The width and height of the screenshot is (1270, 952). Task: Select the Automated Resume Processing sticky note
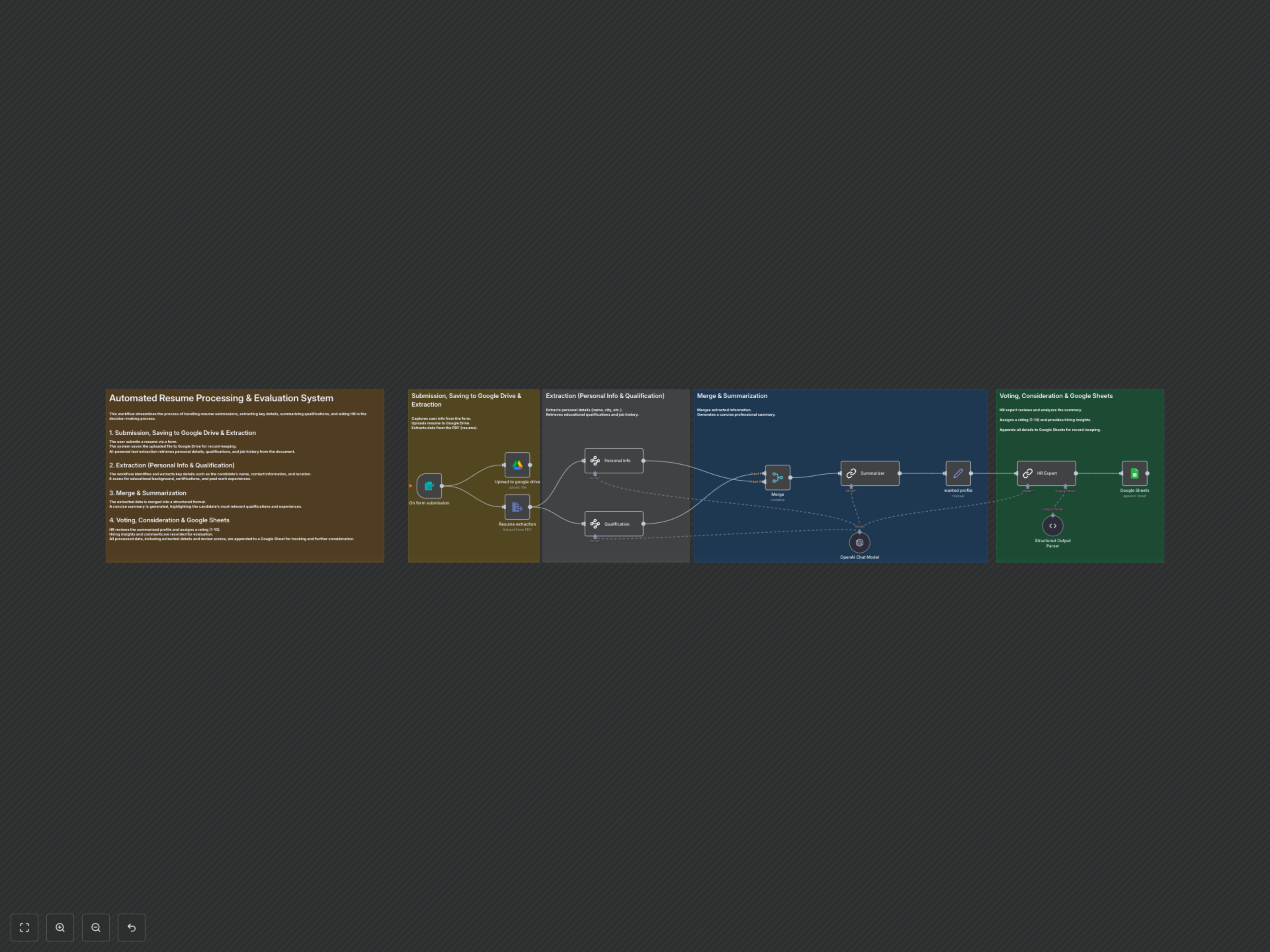pos(221,398)
